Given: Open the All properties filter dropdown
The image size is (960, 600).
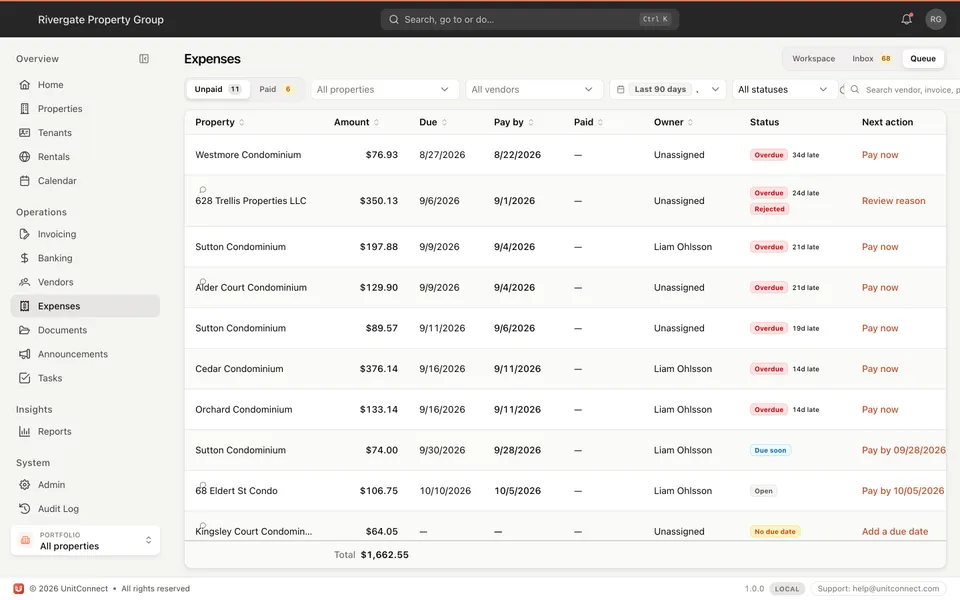Looking at the screenshot, I should tap(384, 89).
